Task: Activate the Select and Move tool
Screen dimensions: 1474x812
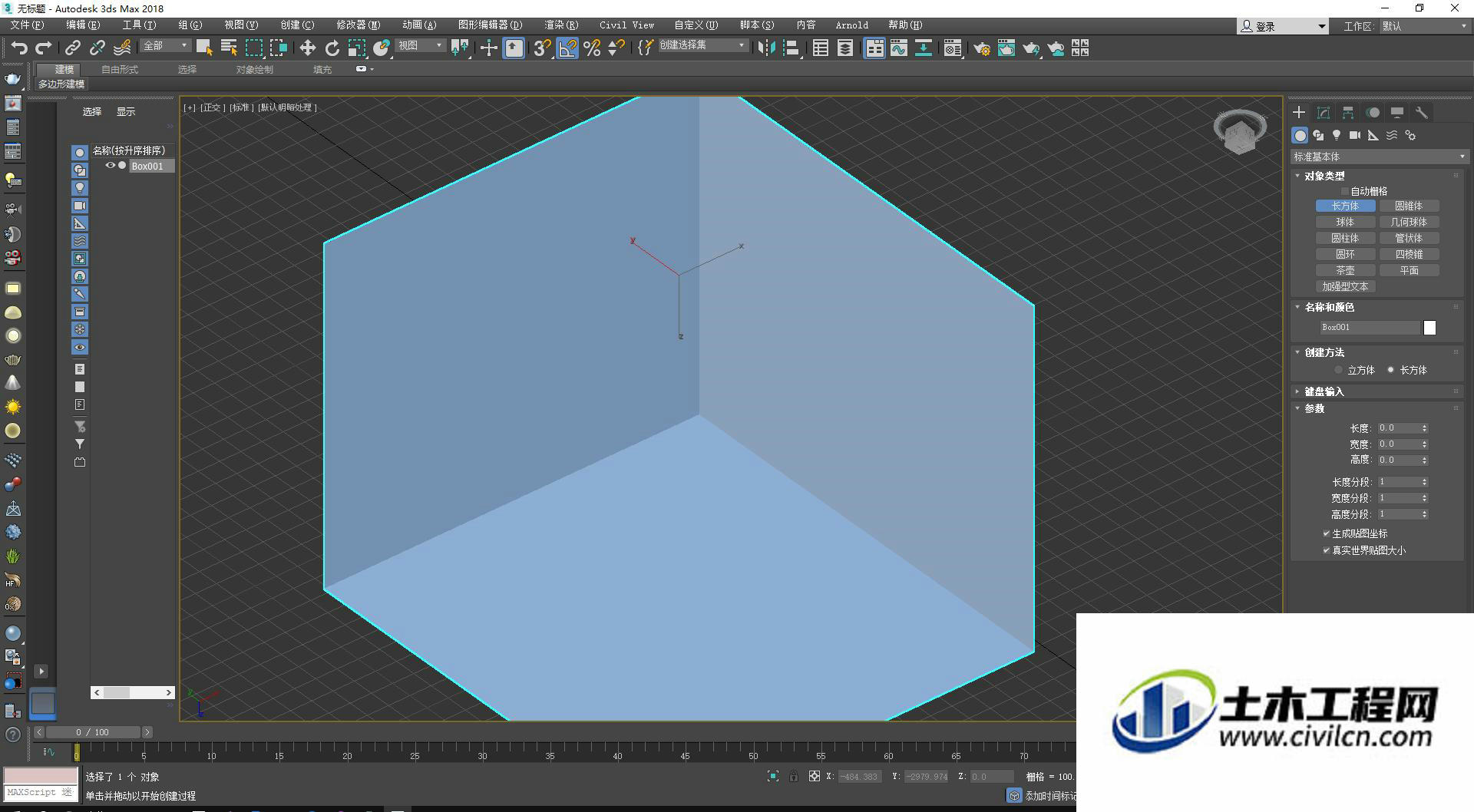Action: pos(307,48)
